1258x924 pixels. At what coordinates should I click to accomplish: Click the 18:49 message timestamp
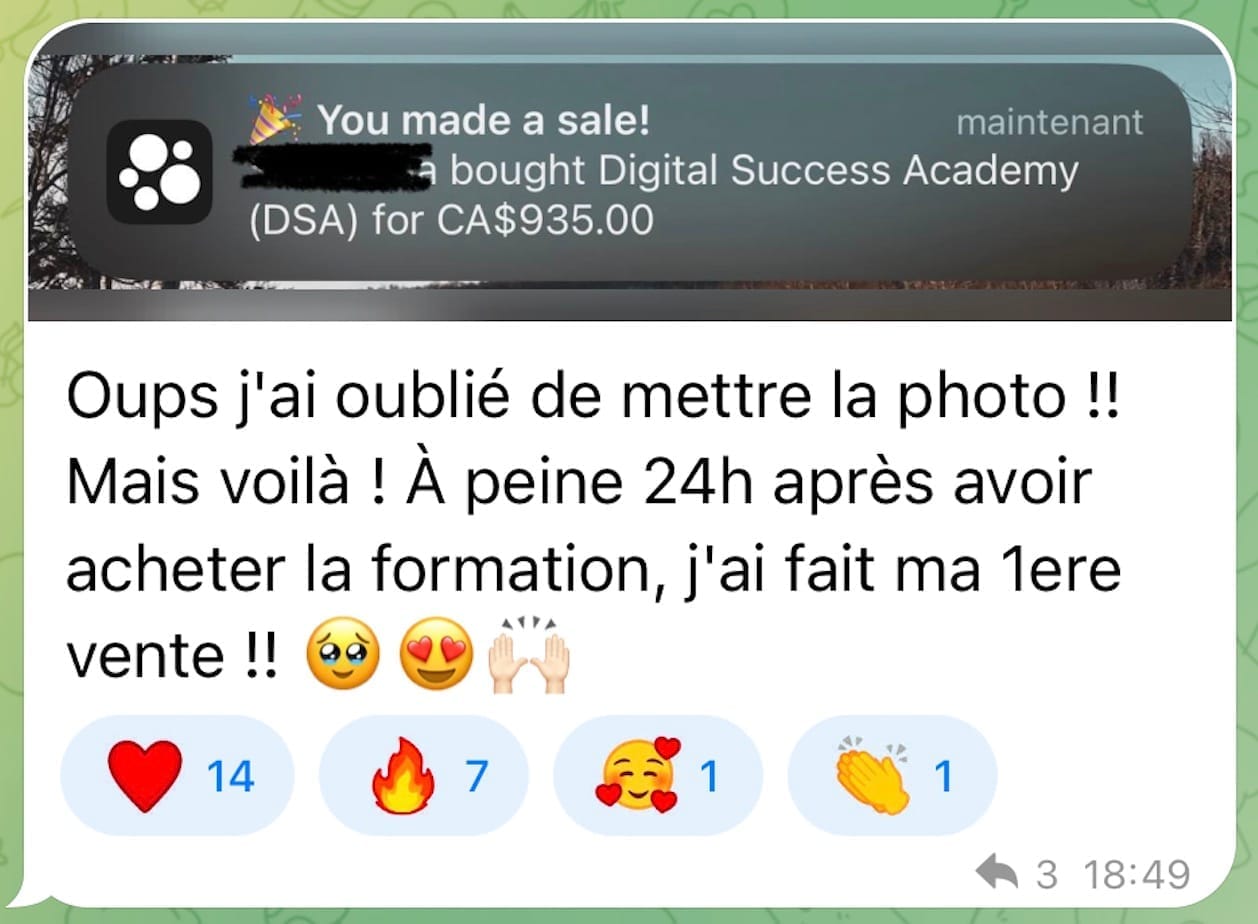(1138, 875)
